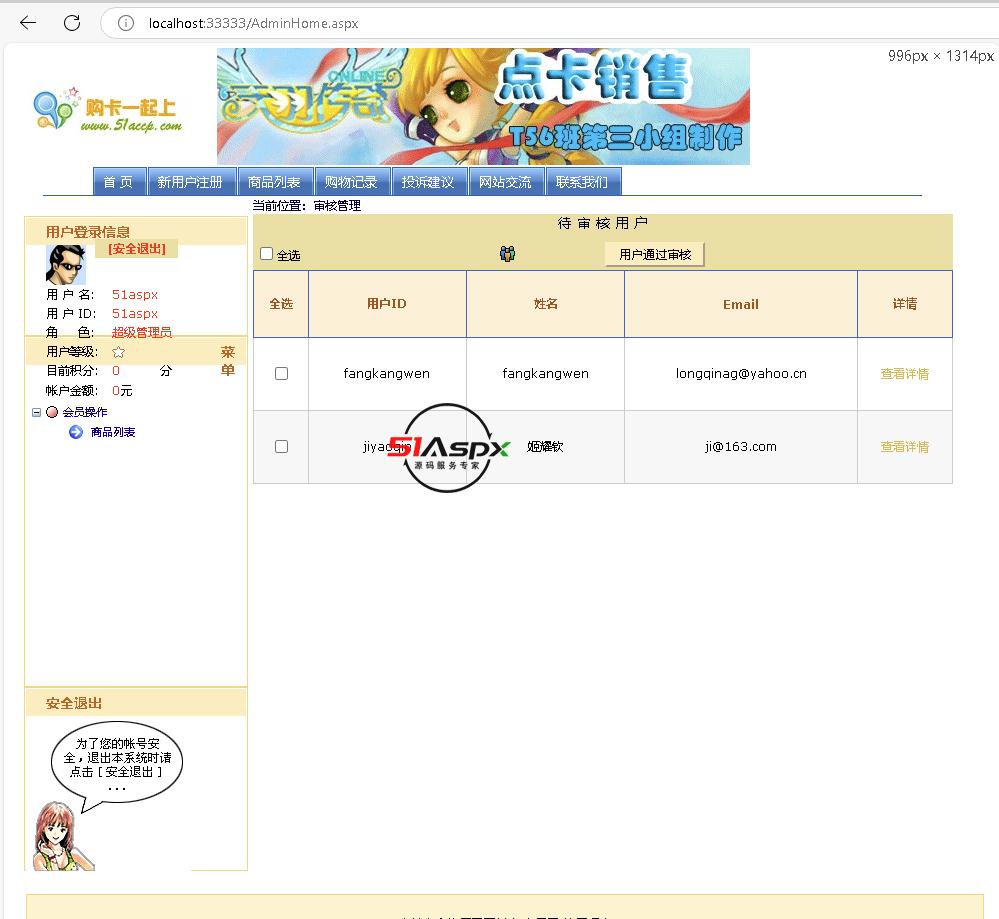
Task: Check the fangkangwen row checkbox
Action: (281, 373)
